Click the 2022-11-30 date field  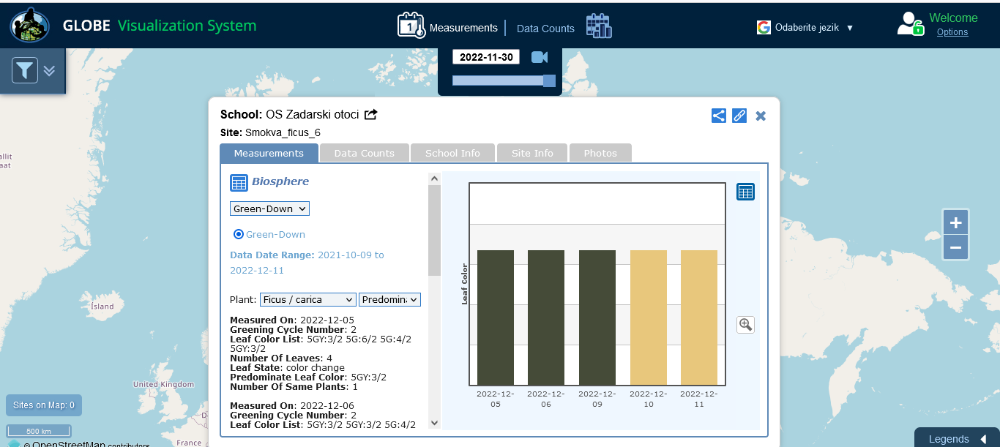point(486,57)
